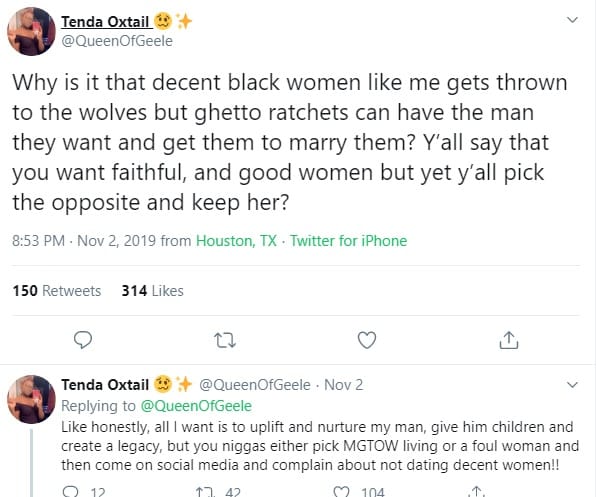596x497 pixels.
Task: Open the Twitter for iPhone source link
Action: [x=349, y=241]
